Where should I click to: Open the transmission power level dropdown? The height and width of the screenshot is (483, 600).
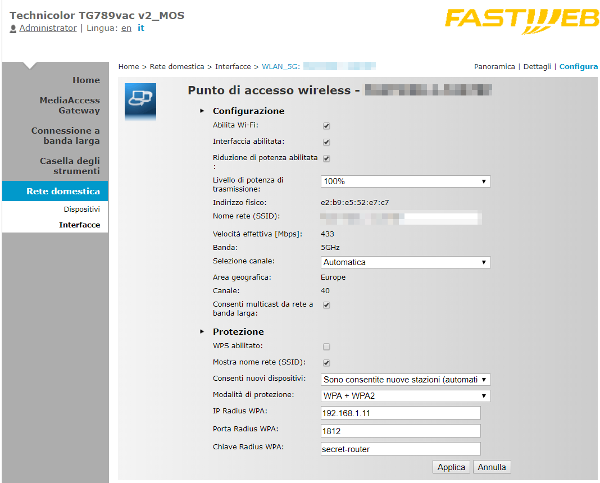pos(404,182)
